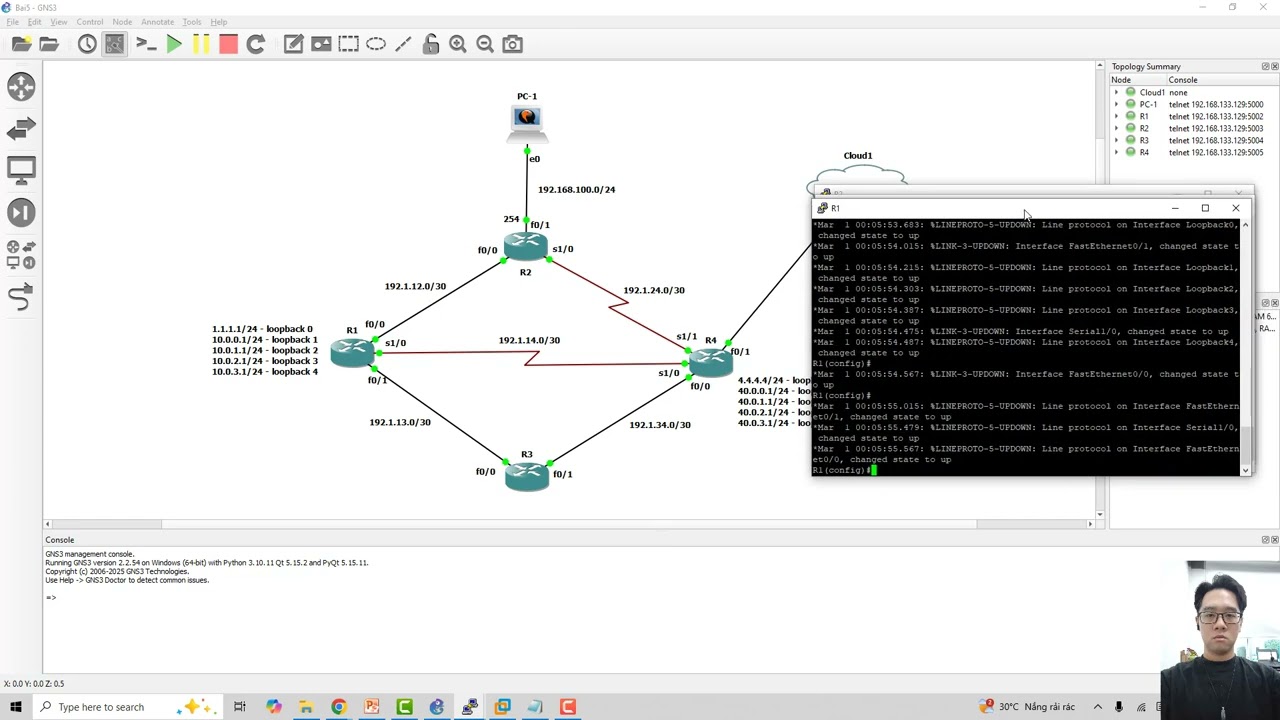This screenshot has height=720, width=1280.
Task: Browse switches in device sidebar
Action: click(x=21, y=129)
